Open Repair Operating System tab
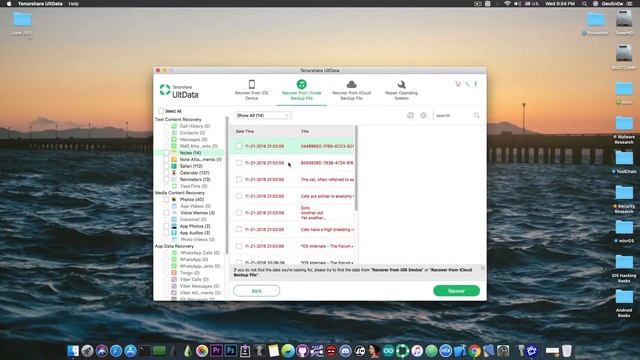 [401, 90]
